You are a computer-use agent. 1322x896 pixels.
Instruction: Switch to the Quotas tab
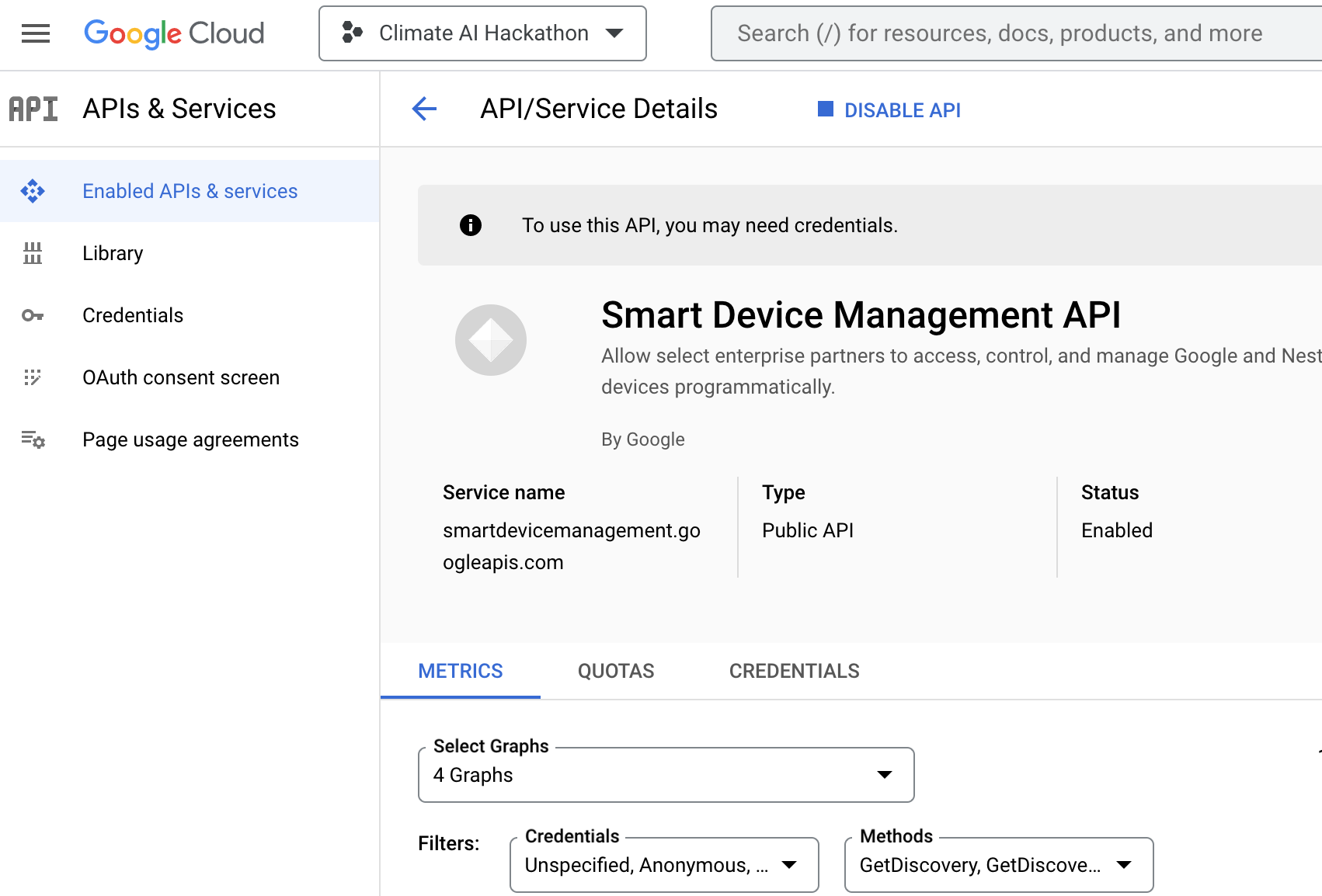pos(616,671)
